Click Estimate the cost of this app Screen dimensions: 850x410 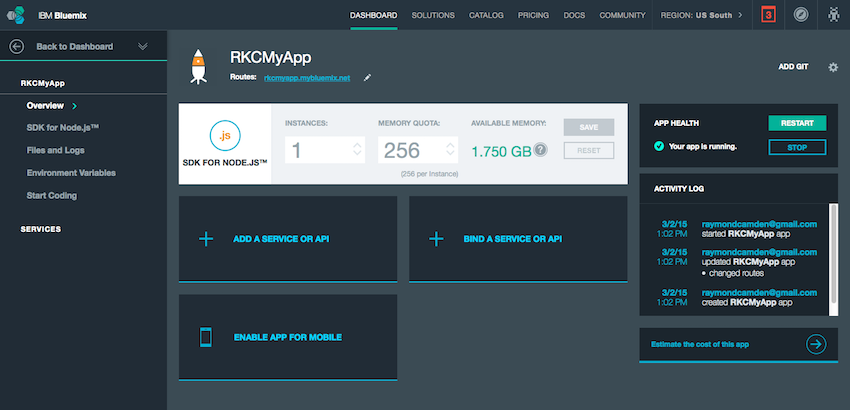click(x=700, y=344)
